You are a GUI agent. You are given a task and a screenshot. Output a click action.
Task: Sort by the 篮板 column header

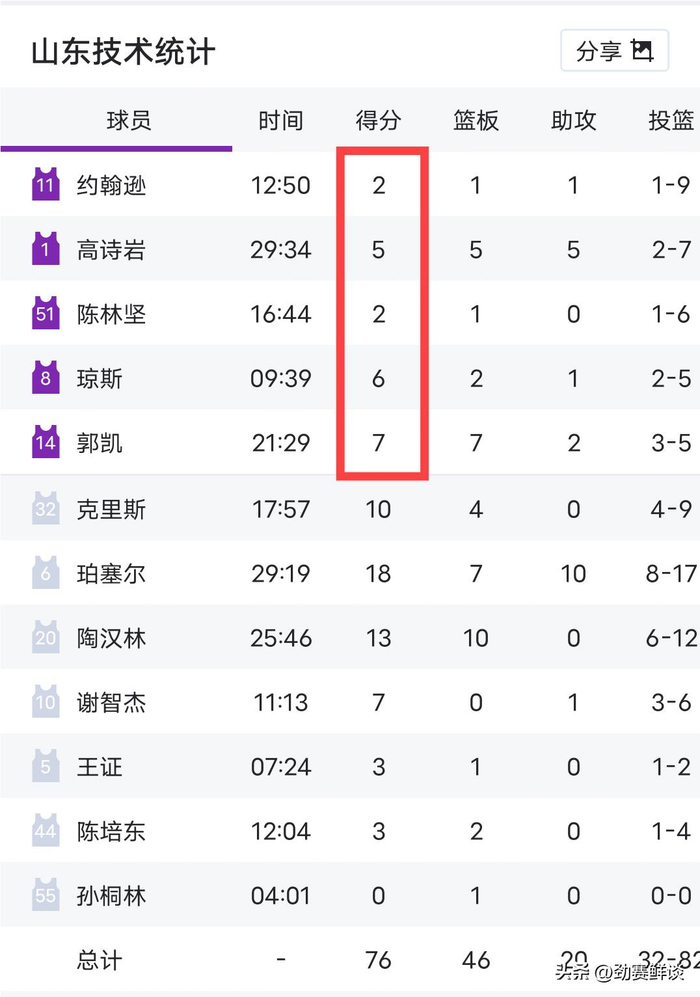click(x=475, y=120)
